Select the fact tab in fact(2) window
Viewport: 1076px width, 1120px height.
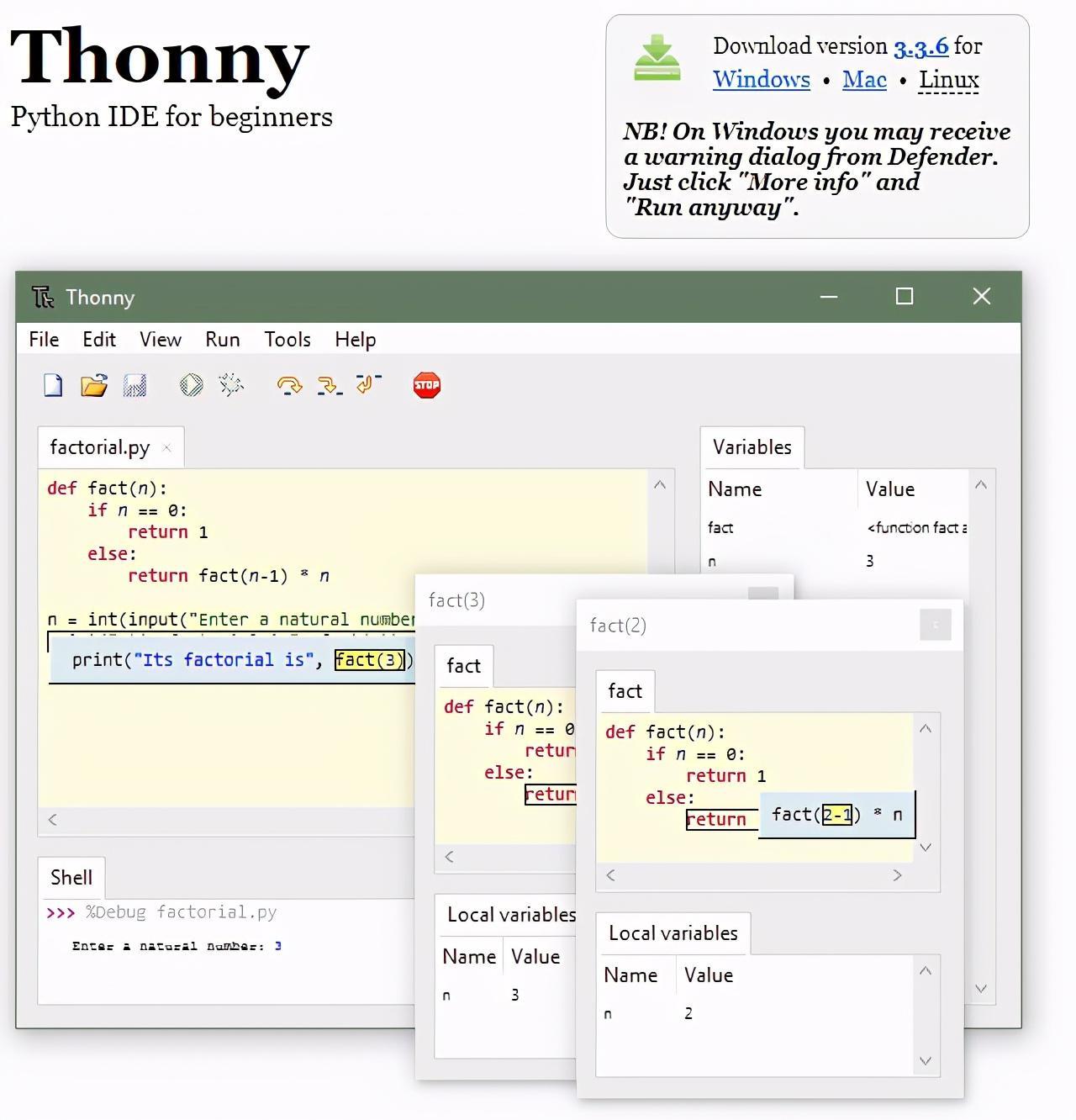point(625,691)
